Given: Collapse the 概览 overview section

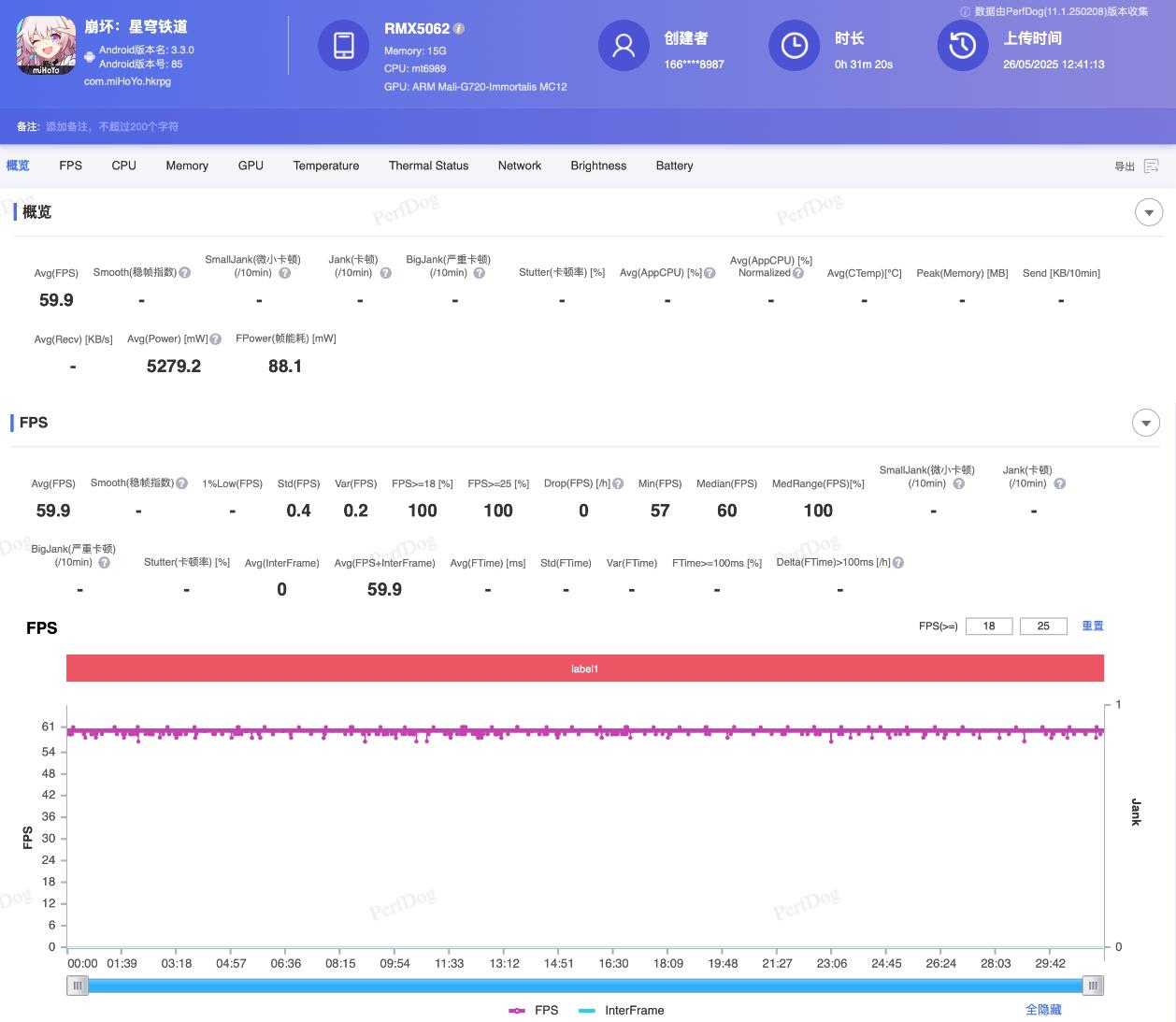Looking at the screenshot, I should click(1149, 212).
